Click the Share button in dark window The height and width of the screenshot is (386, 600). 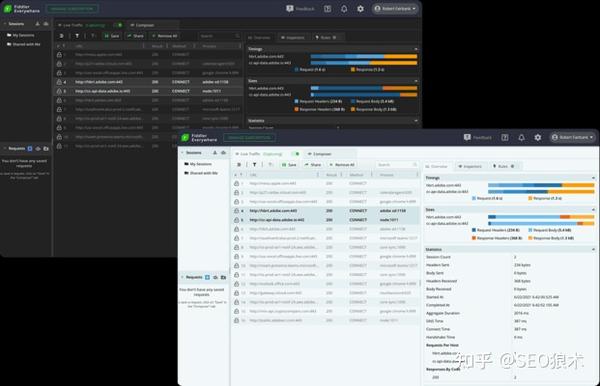tap(135, 36)
